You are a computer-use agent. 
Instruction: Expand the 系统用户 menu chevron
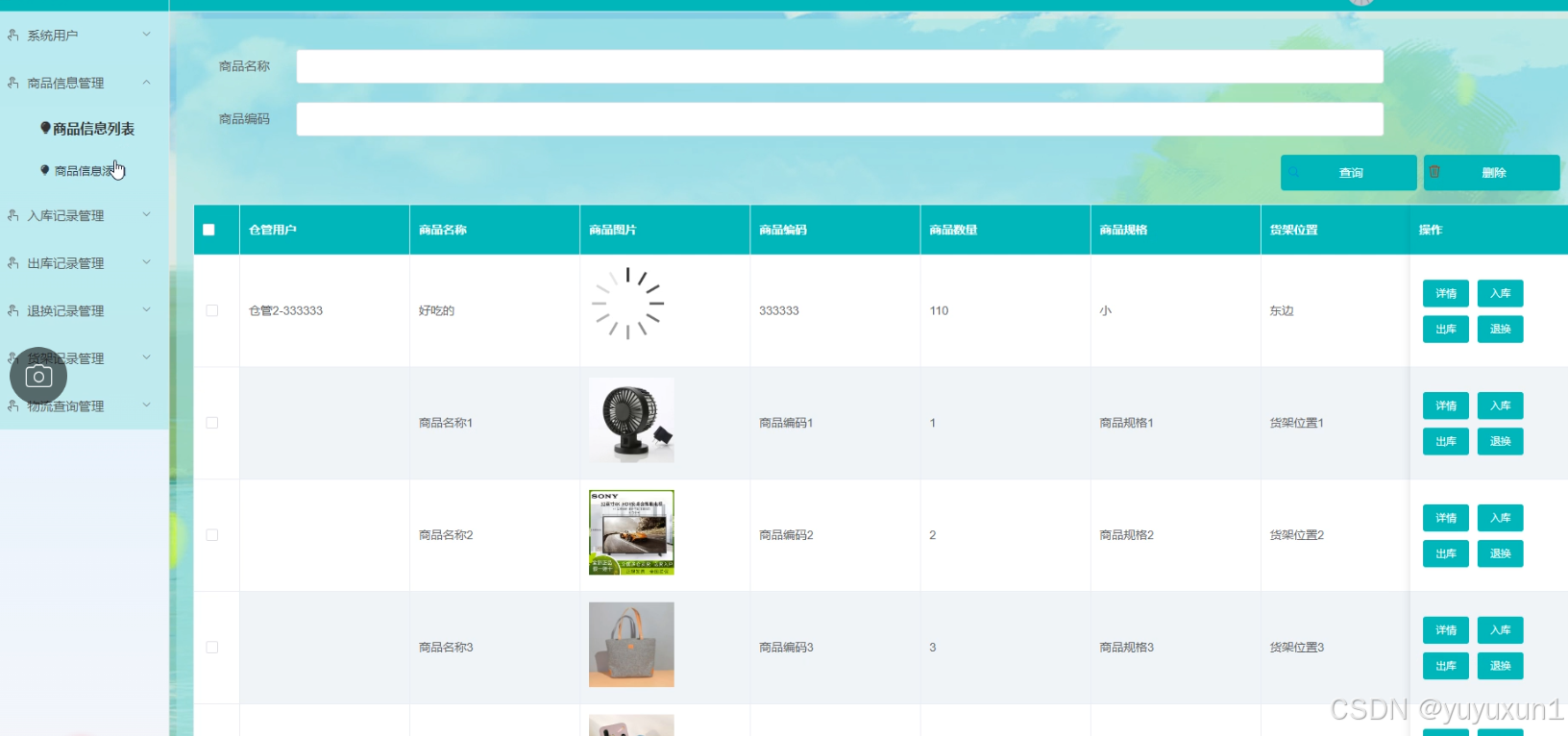tap(147, 35)
